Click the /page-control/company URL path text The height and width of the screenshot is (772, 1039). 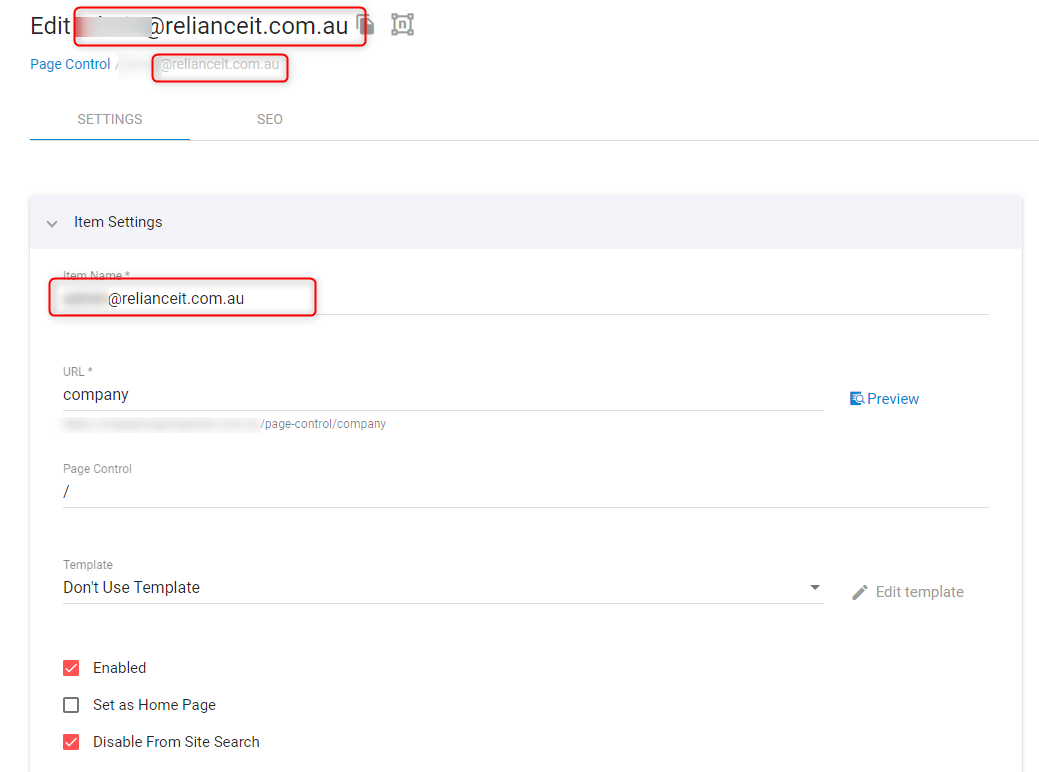(x=323, y=424)
